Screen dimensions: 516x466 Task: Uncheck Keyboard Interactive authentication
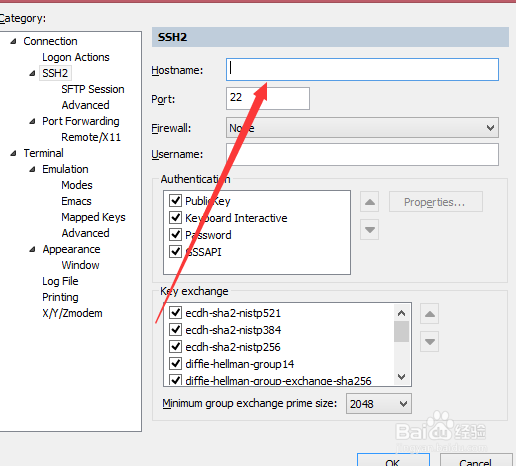(175, 218)
